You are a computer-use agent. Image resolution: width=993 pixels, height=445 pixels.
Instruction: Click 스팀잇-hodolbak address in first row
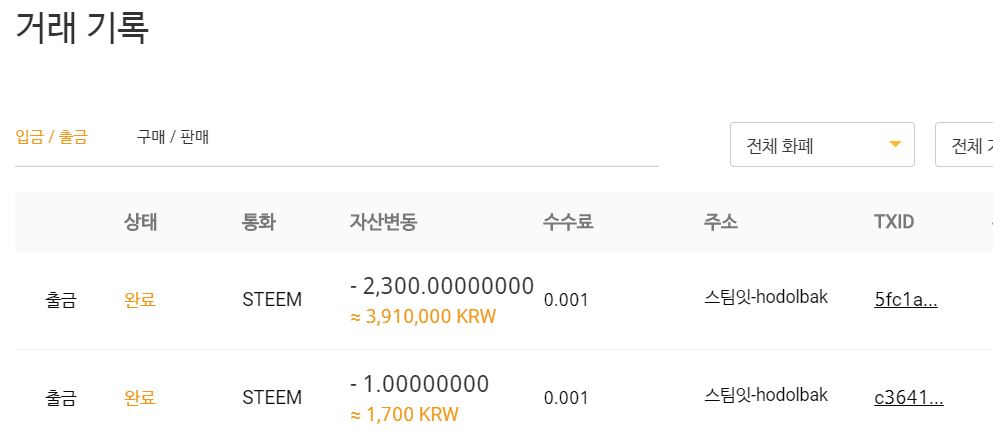click(x=766, y=297)
